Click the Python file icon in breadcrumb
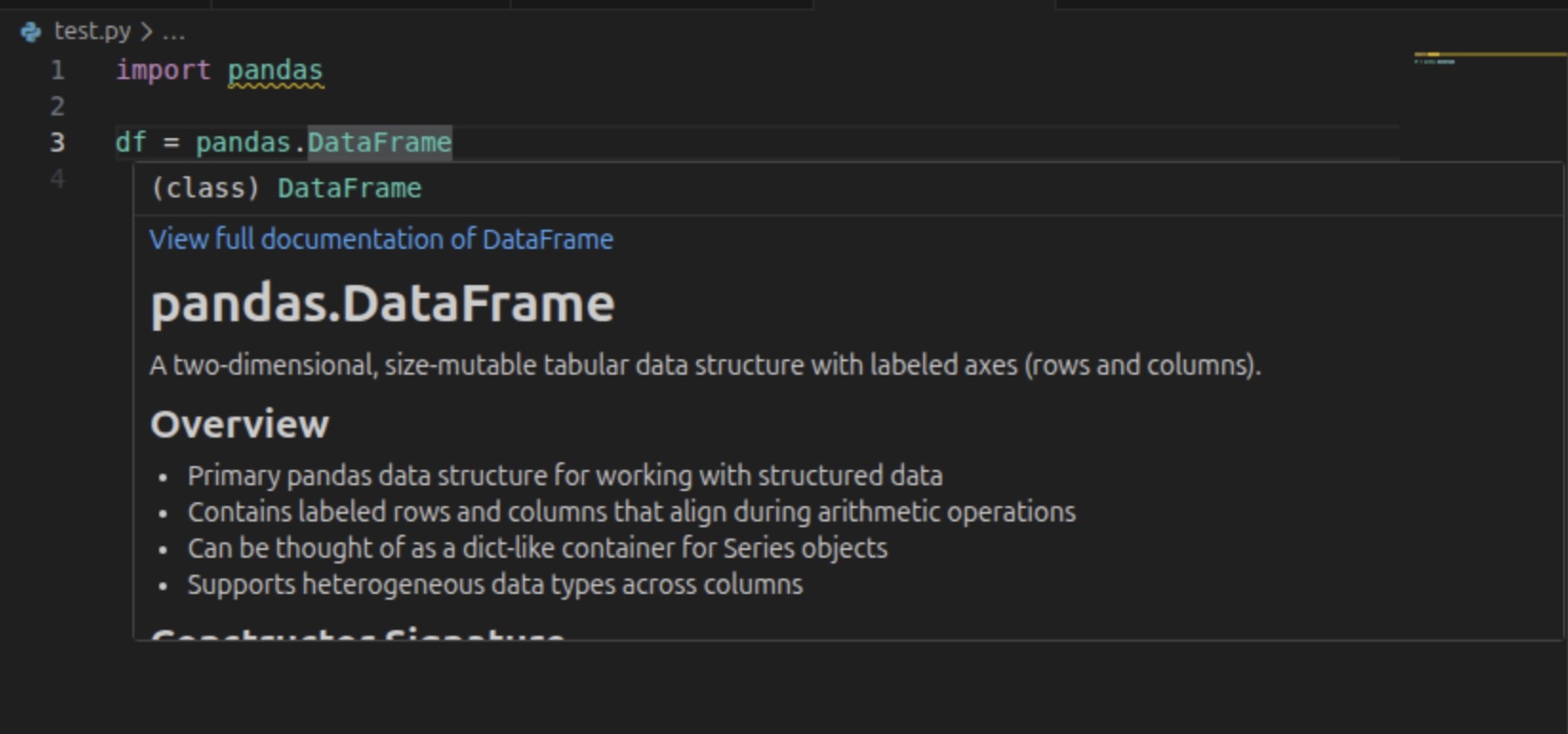 point(30,32)
